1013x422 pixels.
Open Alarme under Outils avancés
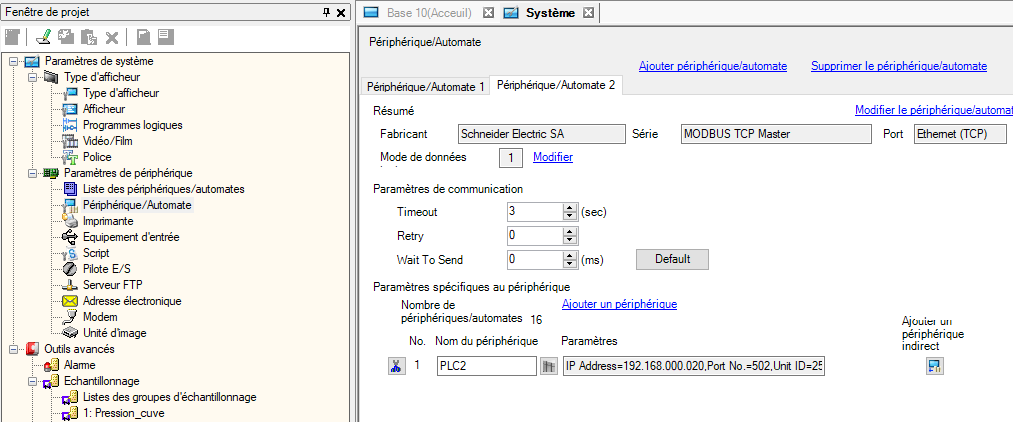(x=79, y=365)
